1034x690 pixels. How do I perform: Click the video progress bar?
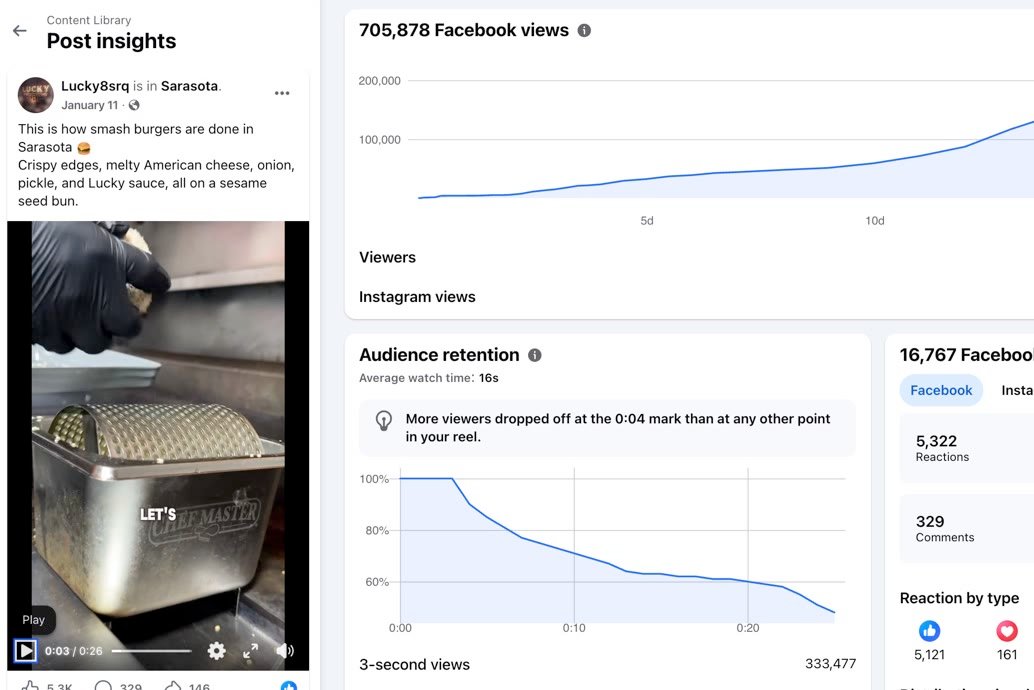click(152, 651)
